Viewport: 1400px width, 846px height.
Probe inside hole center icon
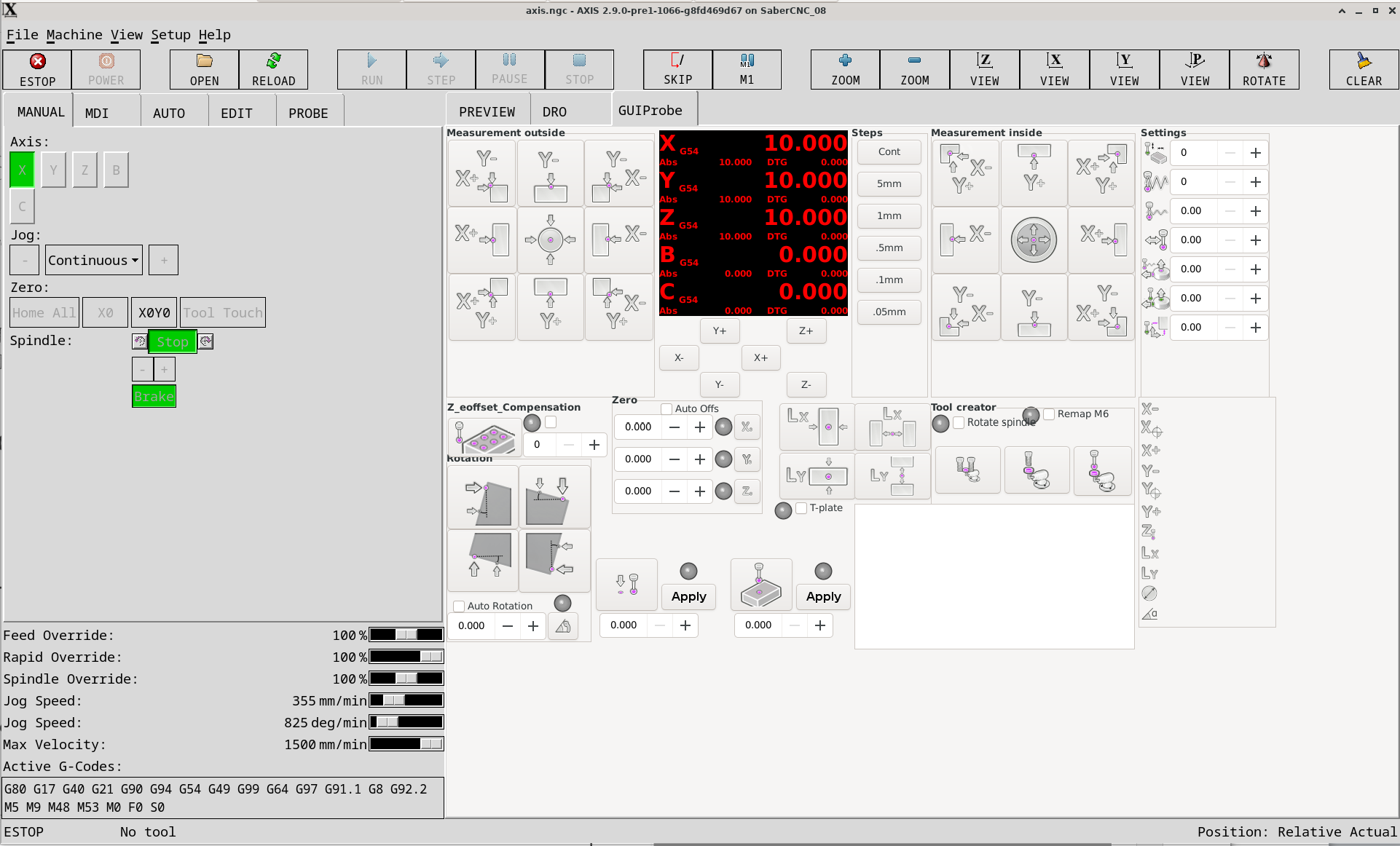coord(1034,240)
